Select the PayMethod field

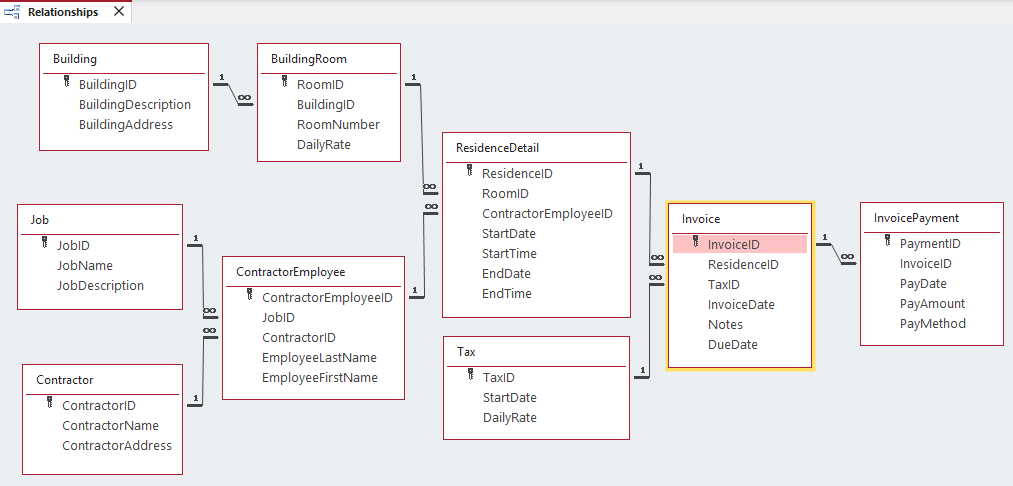933,324
